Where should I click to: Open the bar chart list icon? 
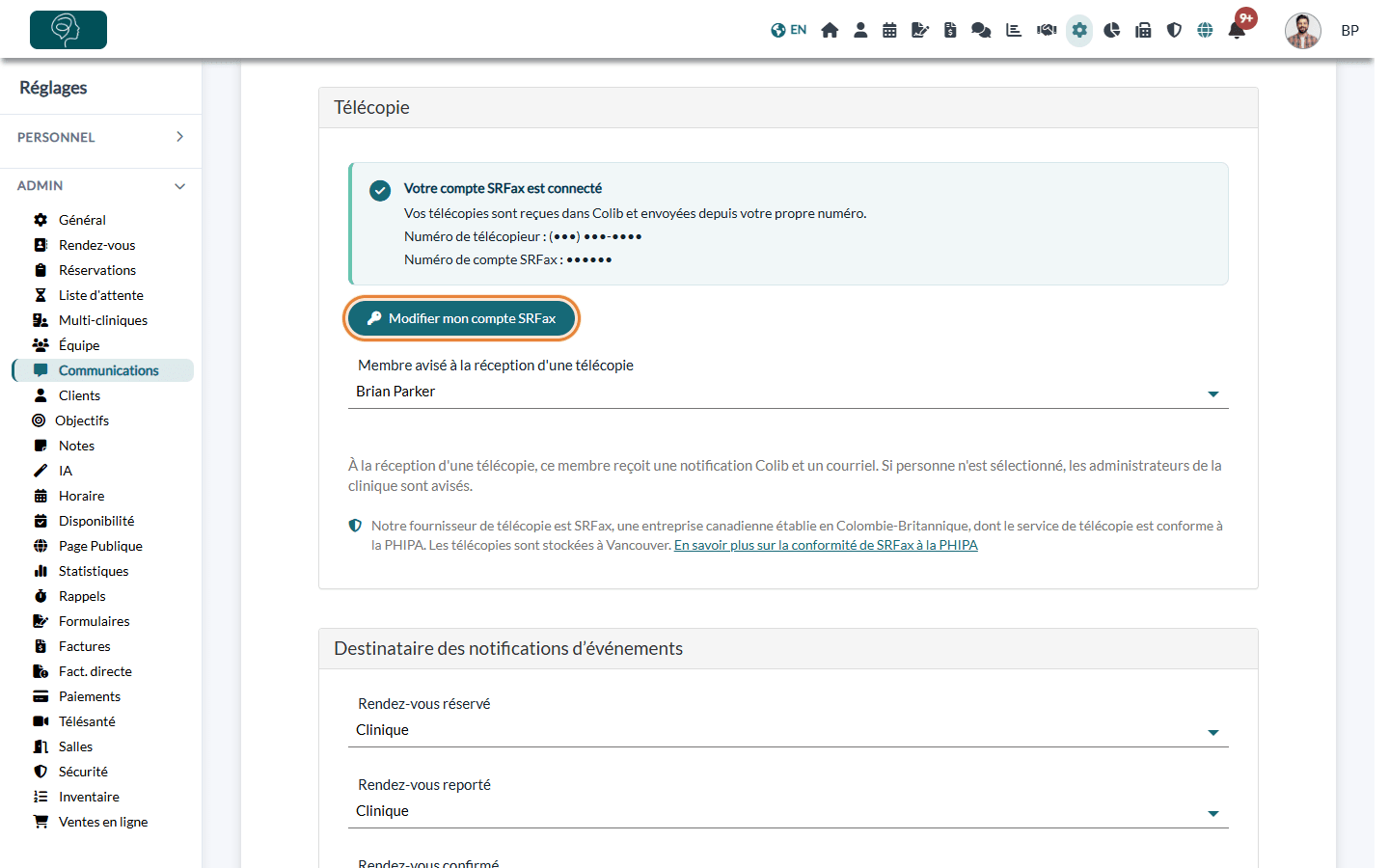[x=1014, y=30]
